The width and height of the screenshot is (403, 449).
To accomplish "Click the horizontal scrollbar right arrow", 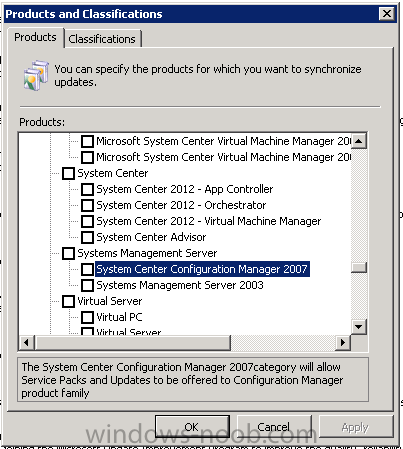I will click(343, 343).
